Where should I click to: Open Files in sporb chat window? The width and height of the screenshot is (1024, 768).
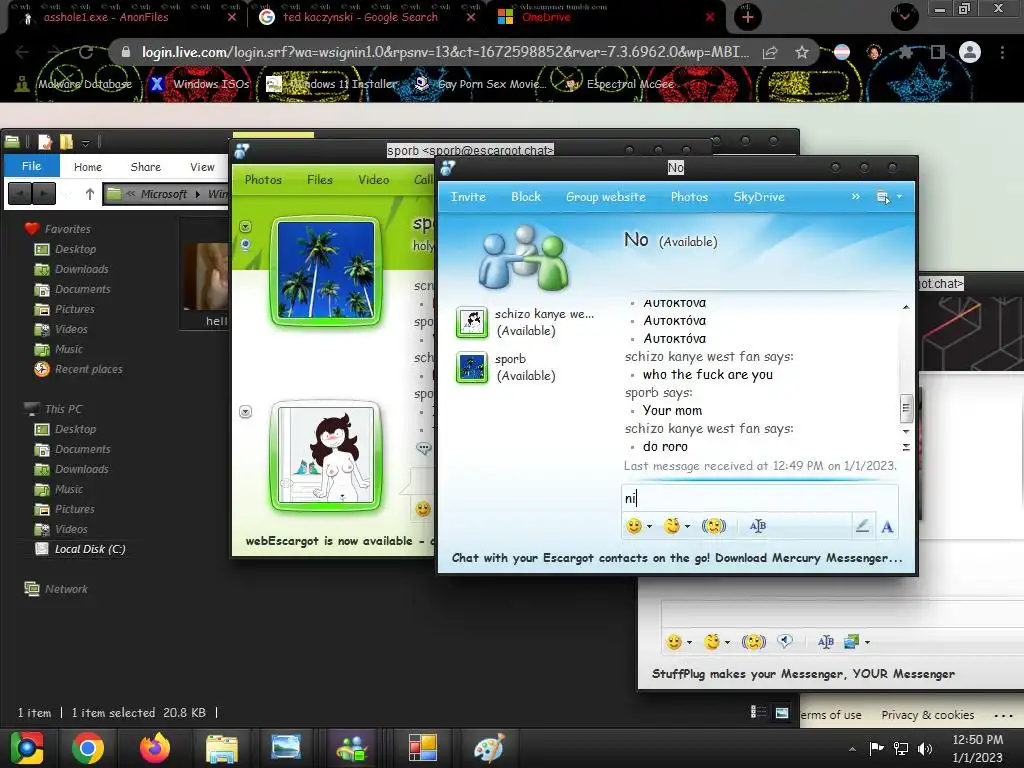point(320,180)
